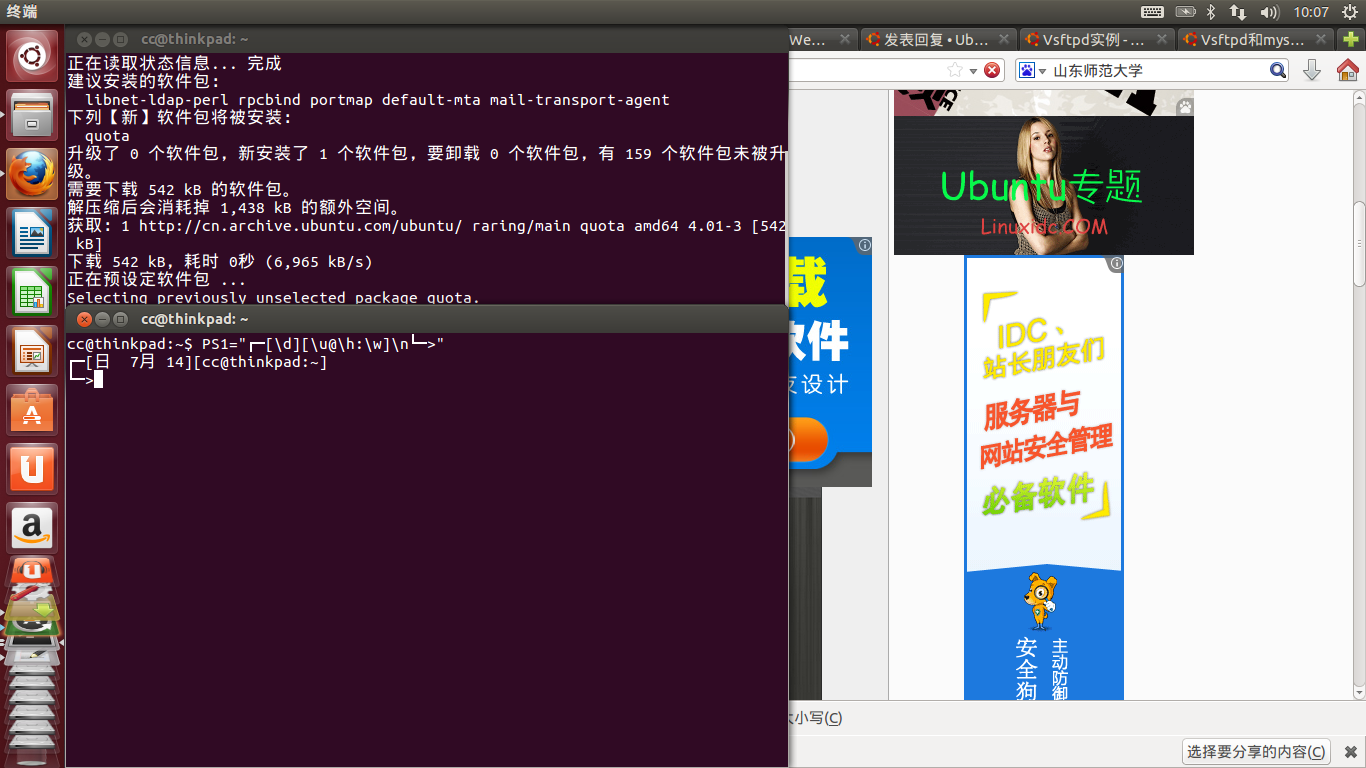Open Firefox downloads arrow button
Screen dimensions: 1366x768
[1312, 70]
